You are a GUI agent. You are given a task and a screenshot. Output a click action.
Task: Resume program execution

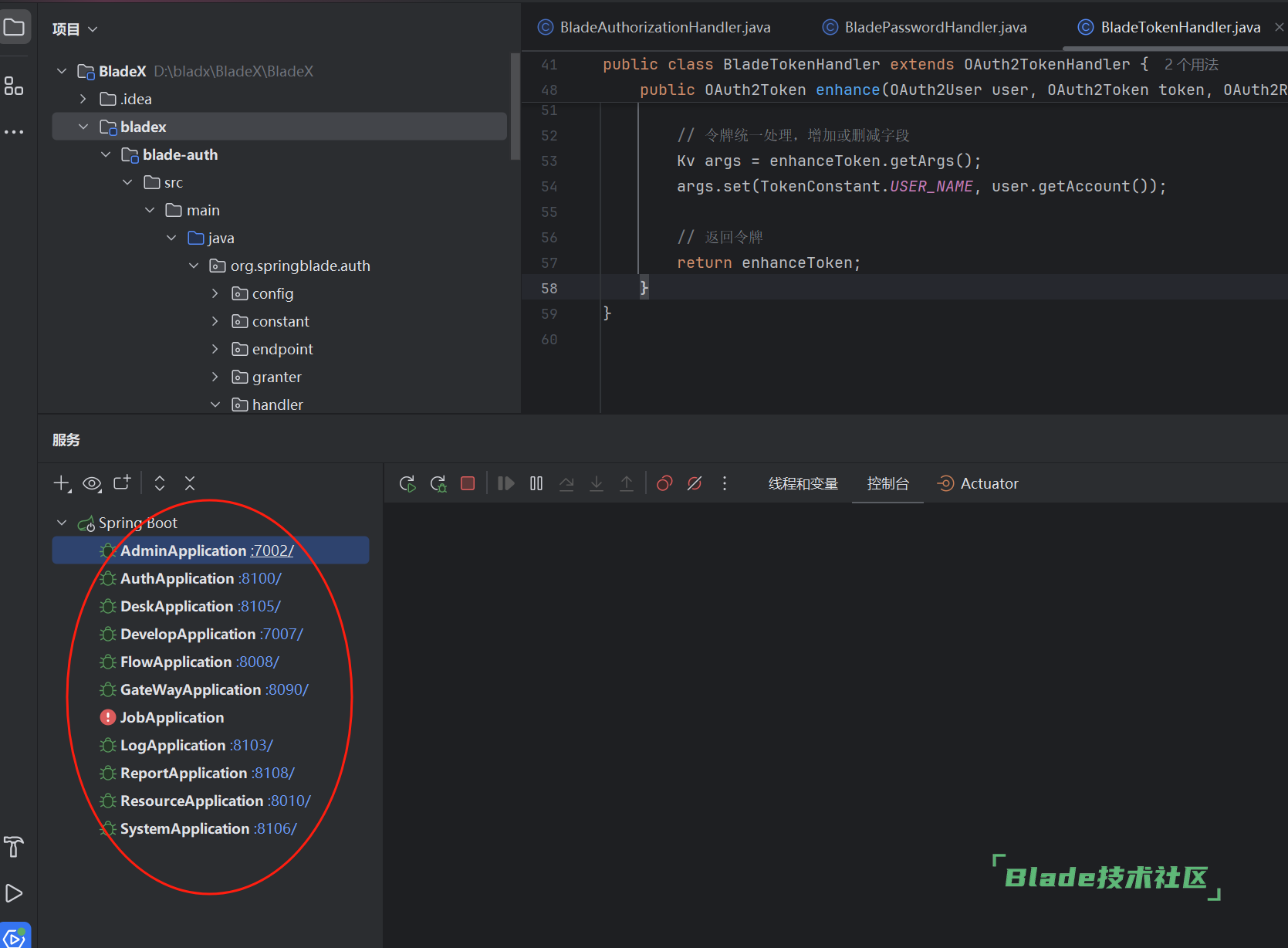click(x=505, y=483)
